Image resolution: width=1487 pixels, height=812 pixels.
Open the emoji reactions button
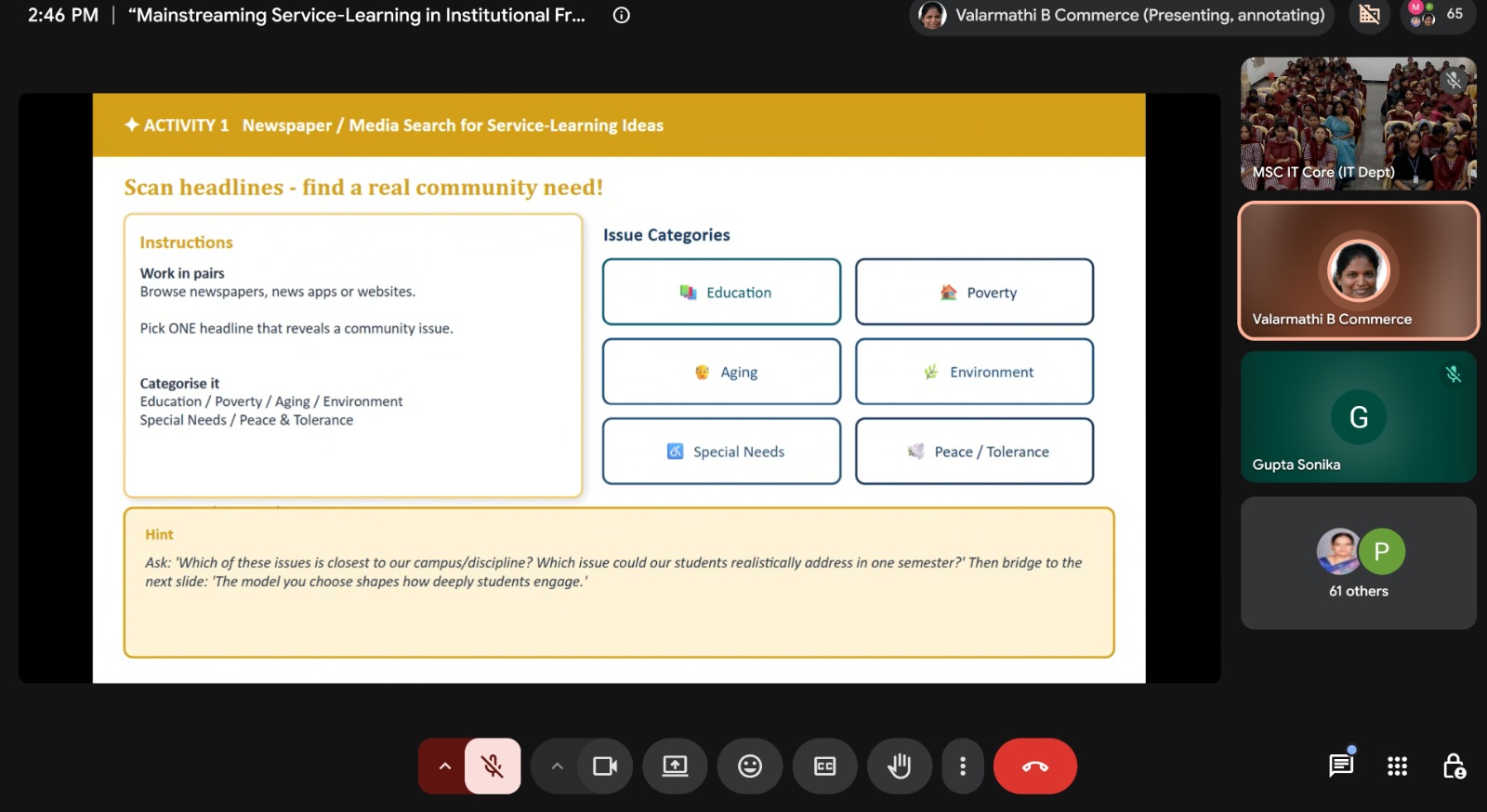[x=750, y=766]
